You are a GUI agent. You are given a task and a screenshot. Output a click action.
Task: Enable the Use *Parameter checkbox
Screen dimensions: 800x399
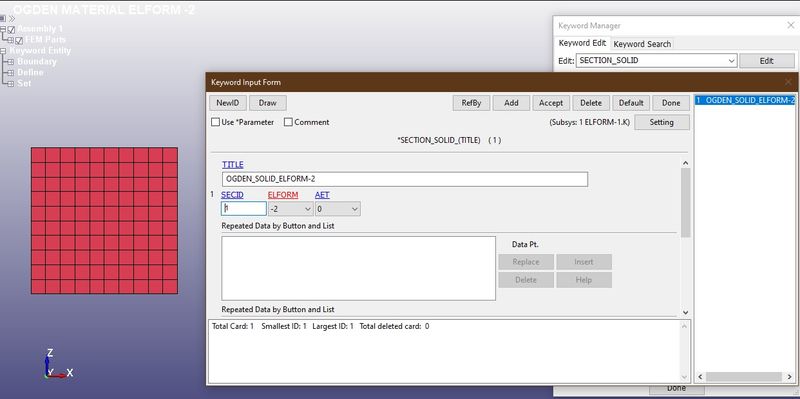coord(215,122)
